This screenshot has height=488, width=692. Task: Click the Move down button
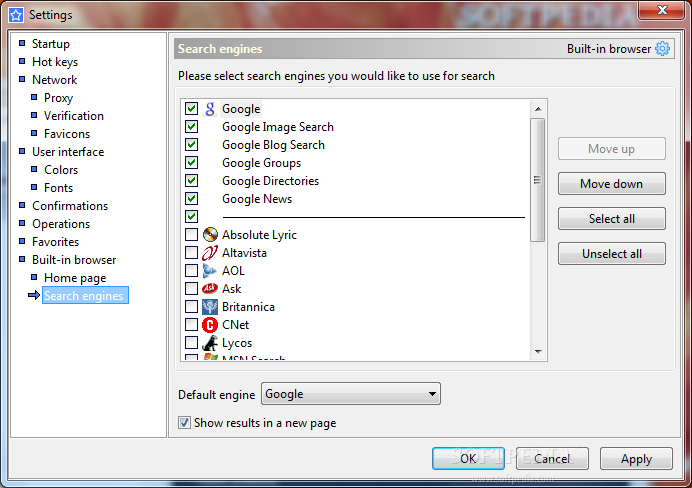coord(612,184)
